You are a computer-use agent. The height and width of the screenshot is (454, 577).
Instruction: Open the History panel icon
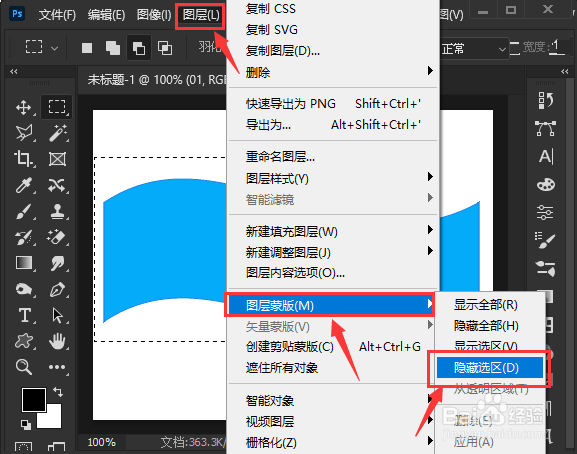(x=546, y=100)
